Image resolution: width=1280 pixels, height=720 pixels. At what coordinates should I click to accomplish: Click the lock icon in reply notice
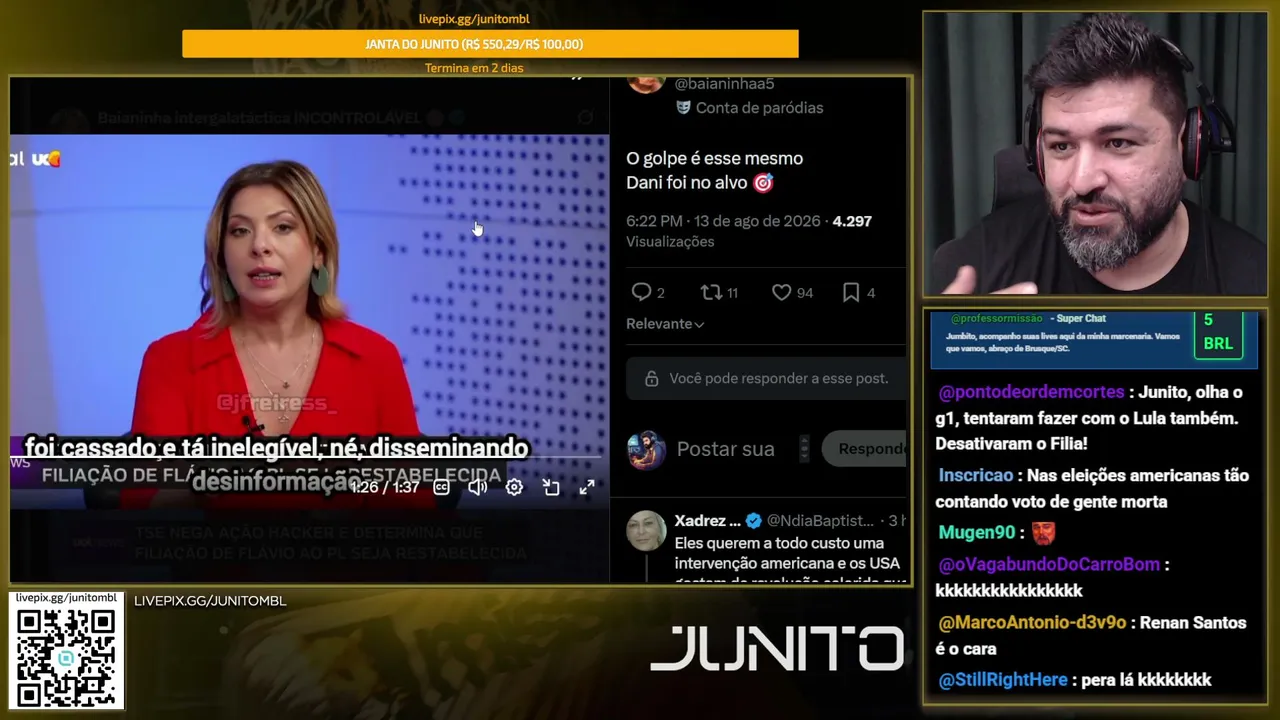pos(651,379)
